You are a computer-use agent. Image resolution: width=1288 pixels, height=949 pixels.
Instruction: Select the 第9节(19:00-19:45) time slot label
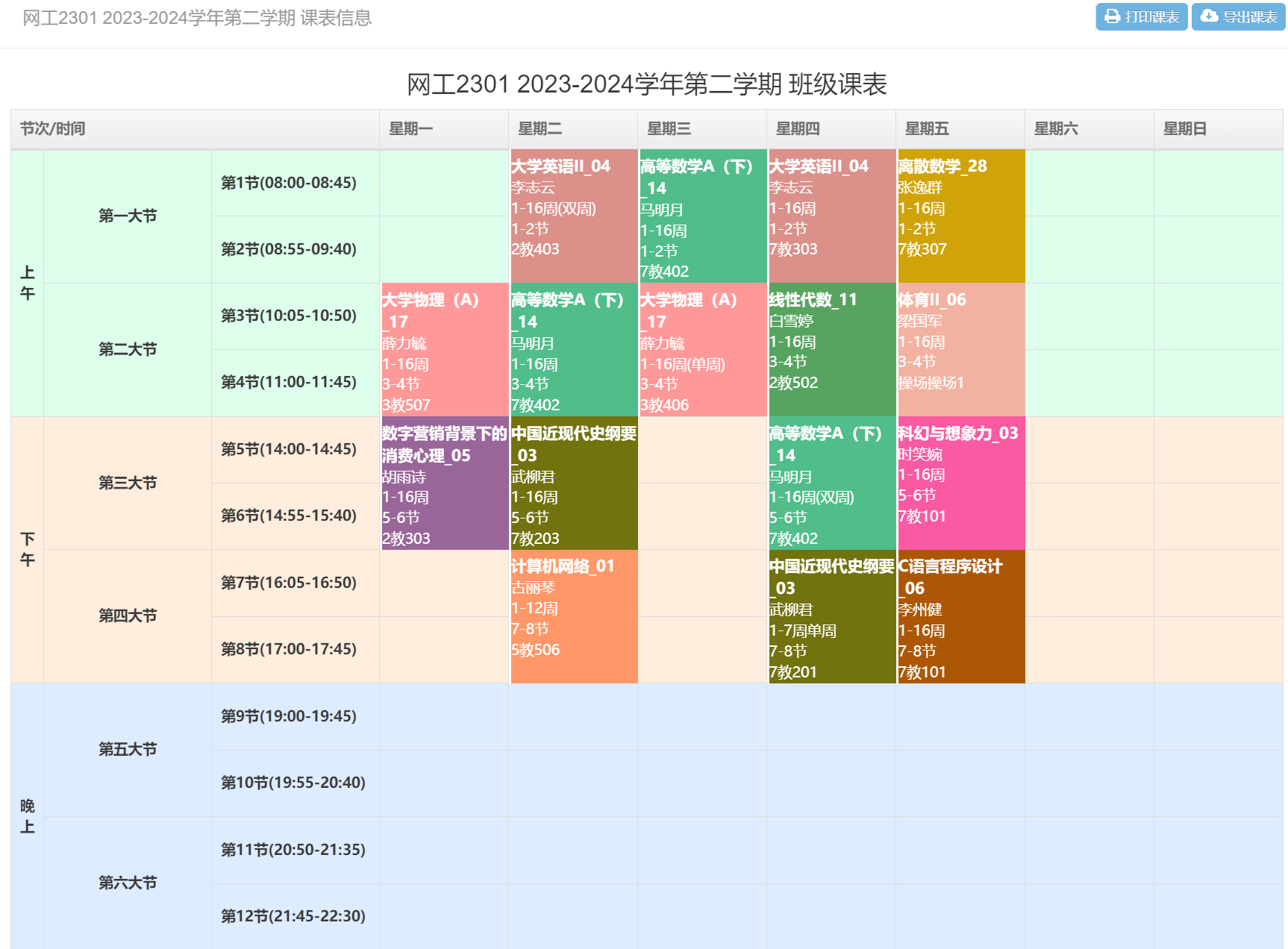point(289,716)
